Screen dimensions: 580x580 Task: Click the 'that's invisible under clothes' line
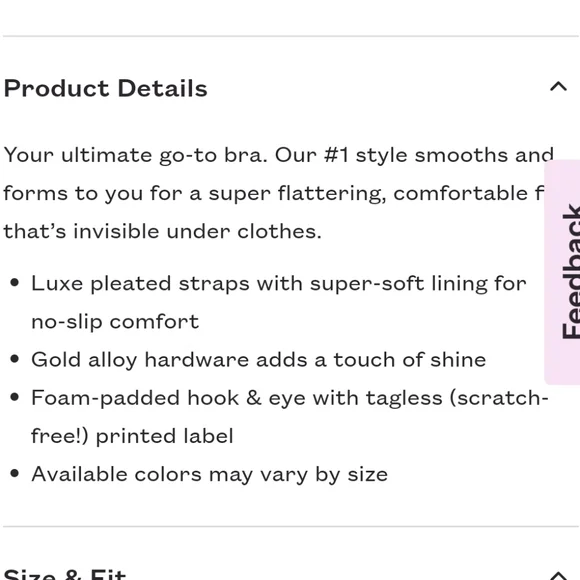click(162, 231)
